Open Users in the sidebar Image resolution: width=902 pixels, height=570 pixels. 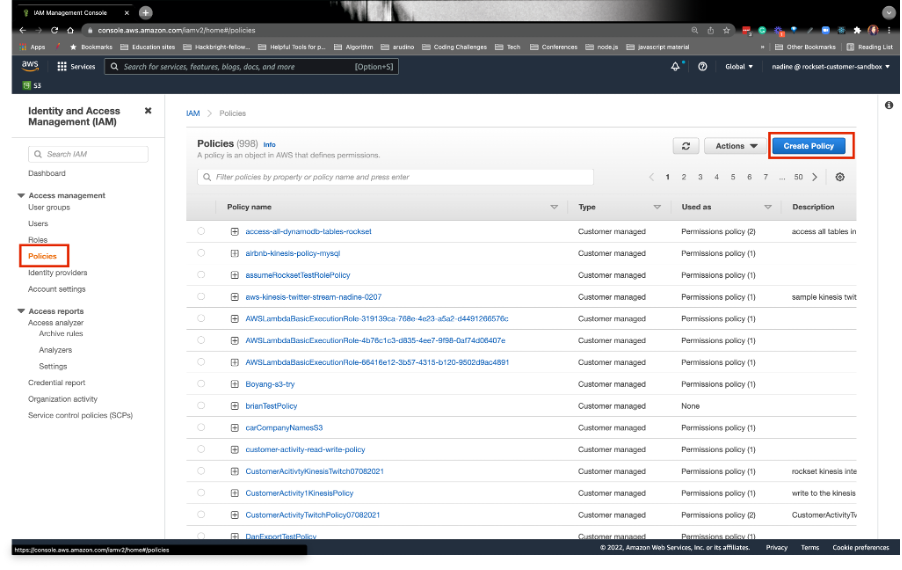(x=38, y=224)
